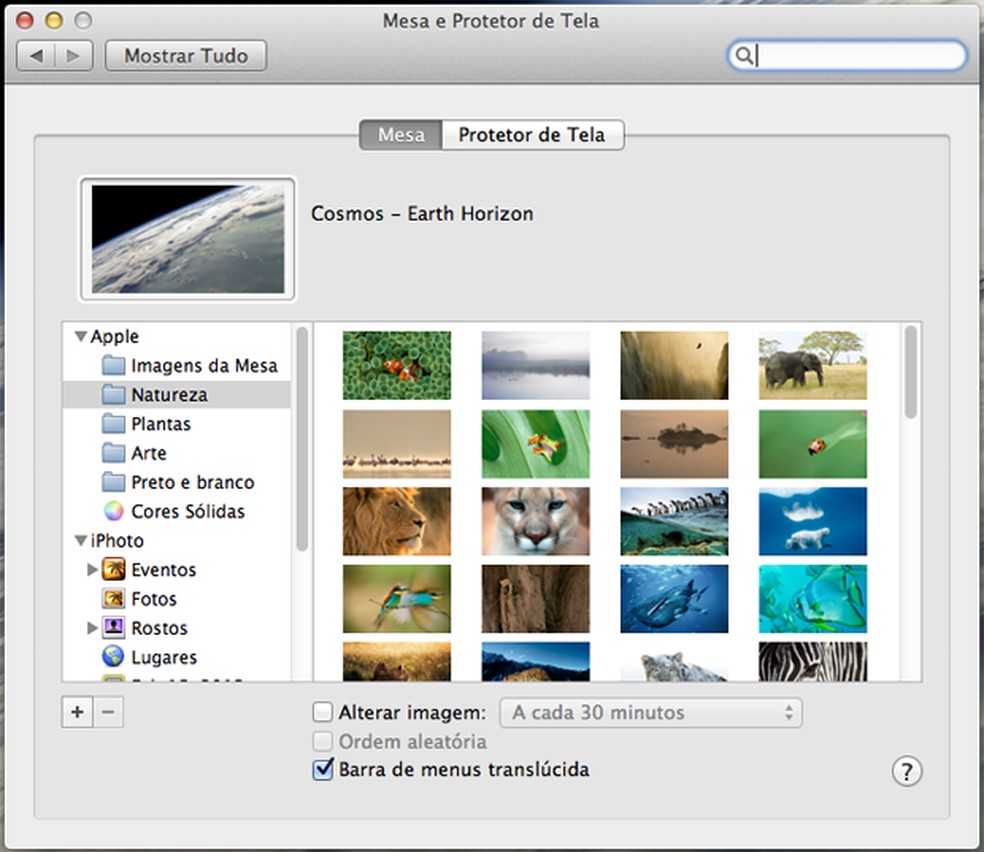Viewport: 984px width, 852px height.
Task: Click the Cores Sólidas color wheel icon
Action: pyautogui.click(x=114, y=511)
